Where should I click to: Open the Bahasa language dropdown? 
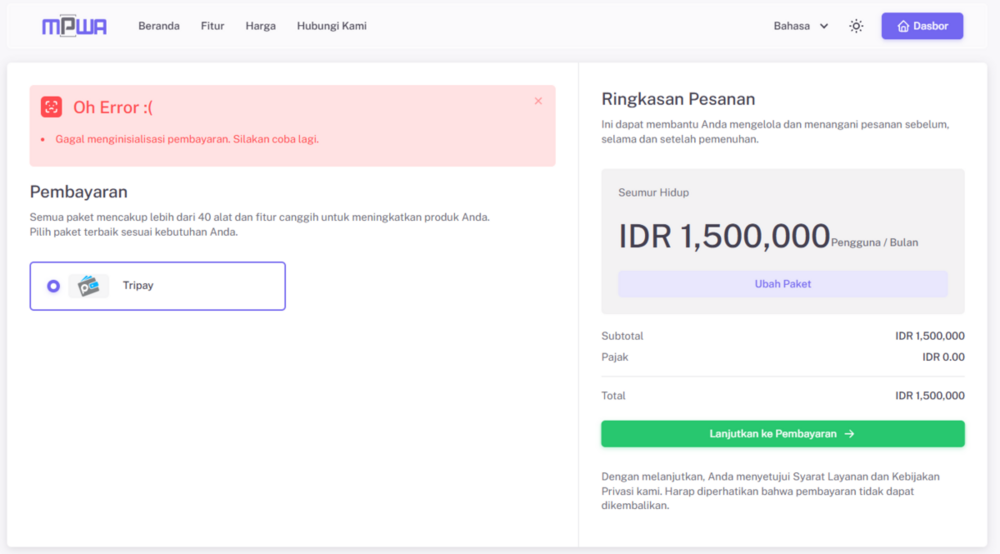(801, 26)
